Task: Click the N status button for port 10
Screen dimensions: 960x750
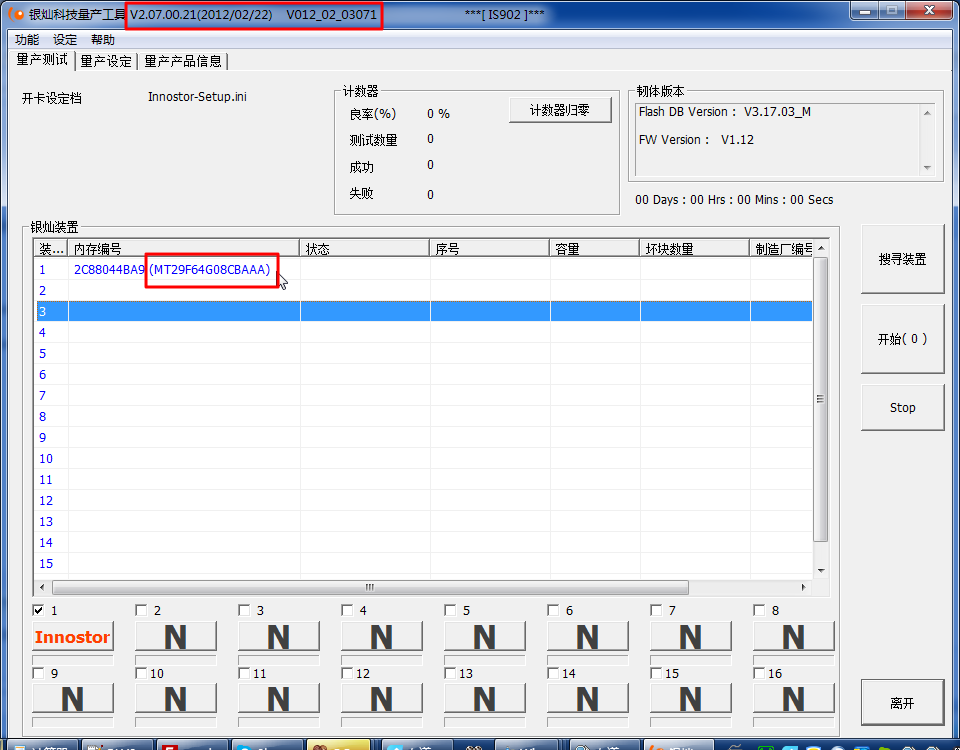Action: [176, 699]
